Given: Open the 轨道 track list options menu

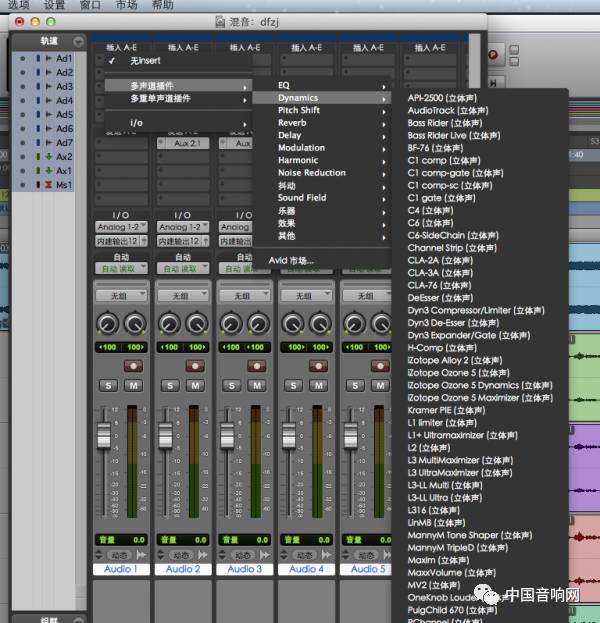Looking at the screenshot, I should tap(79, 41).
